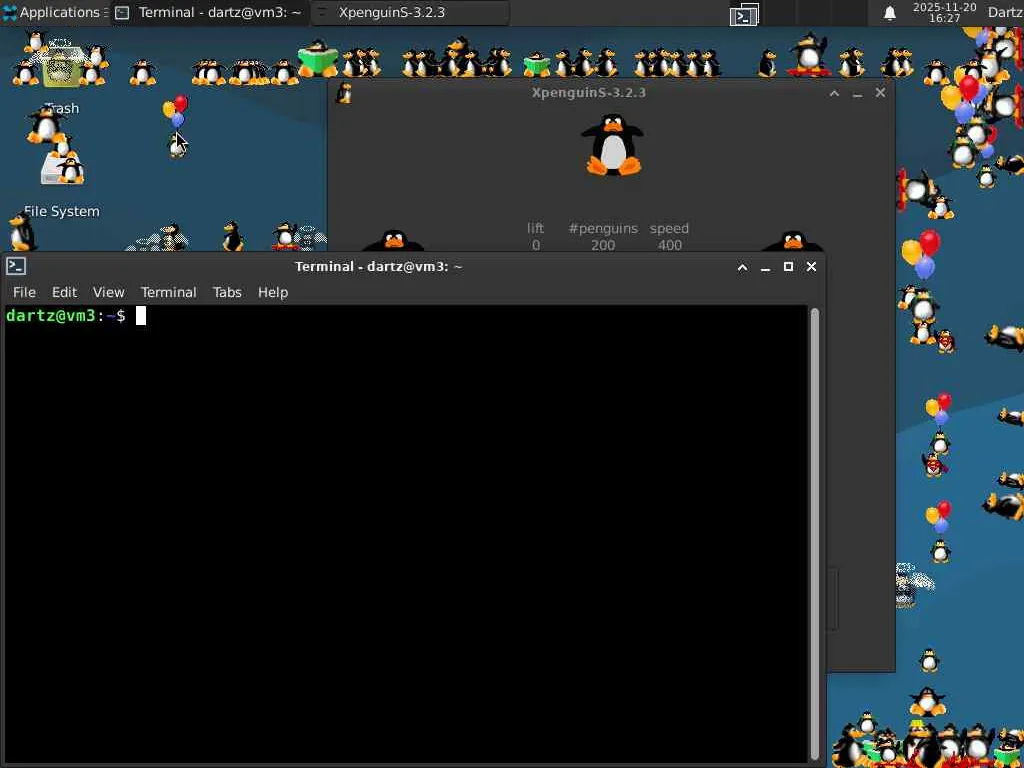Viewport: 1024px width, 768px height.
Task: Open the File menu in Terminal
Action: click(24, 292)
